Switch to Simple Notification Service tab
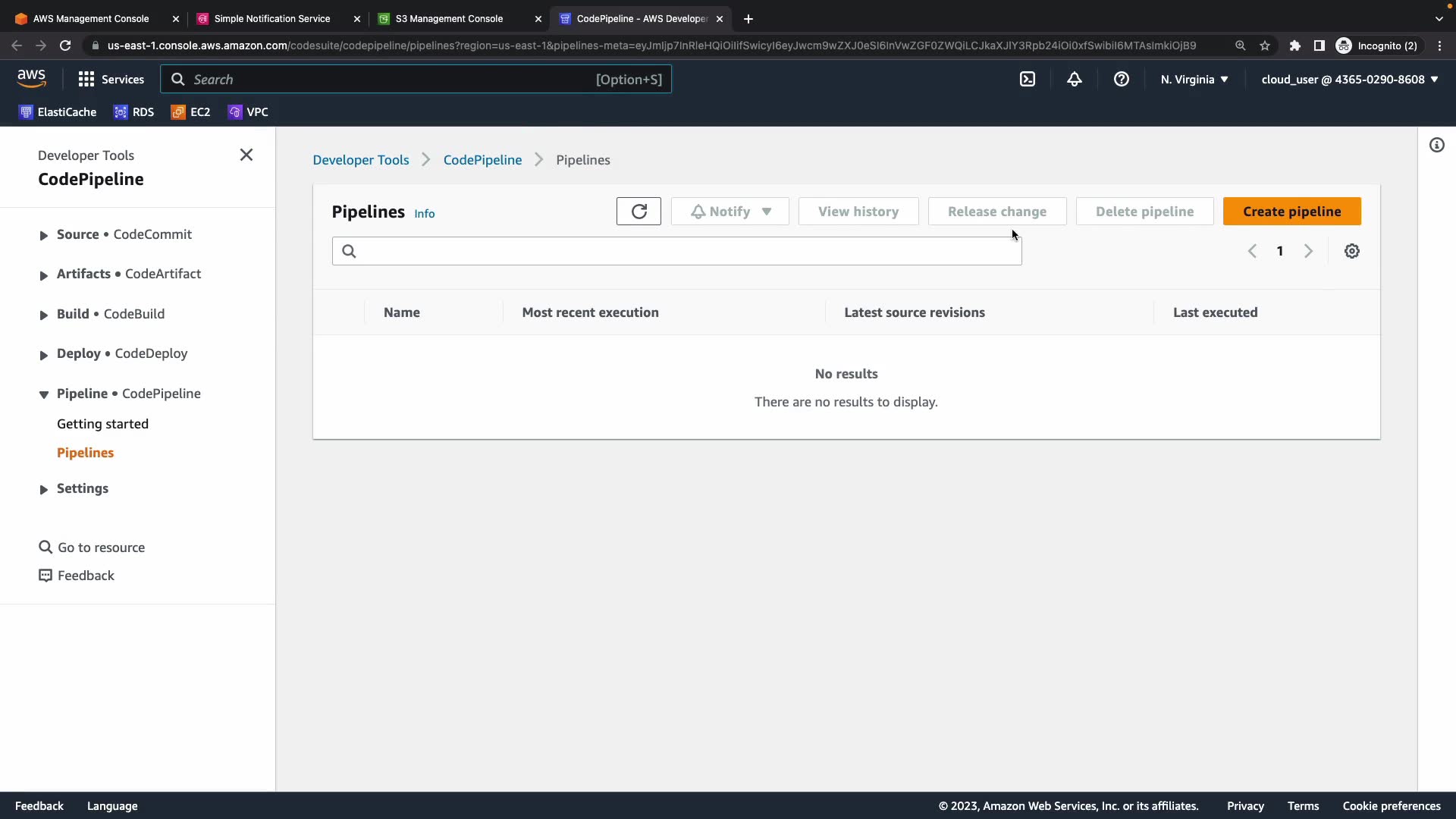 271,19
